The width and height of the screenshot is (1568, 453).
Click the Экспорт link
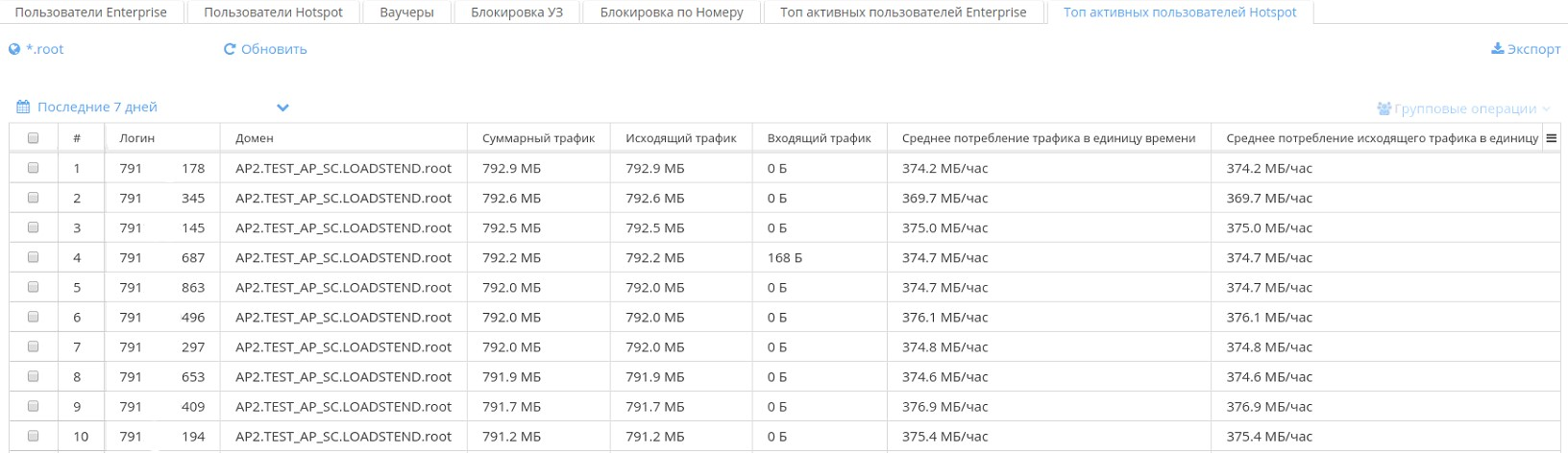click(x=1533, y=49)
